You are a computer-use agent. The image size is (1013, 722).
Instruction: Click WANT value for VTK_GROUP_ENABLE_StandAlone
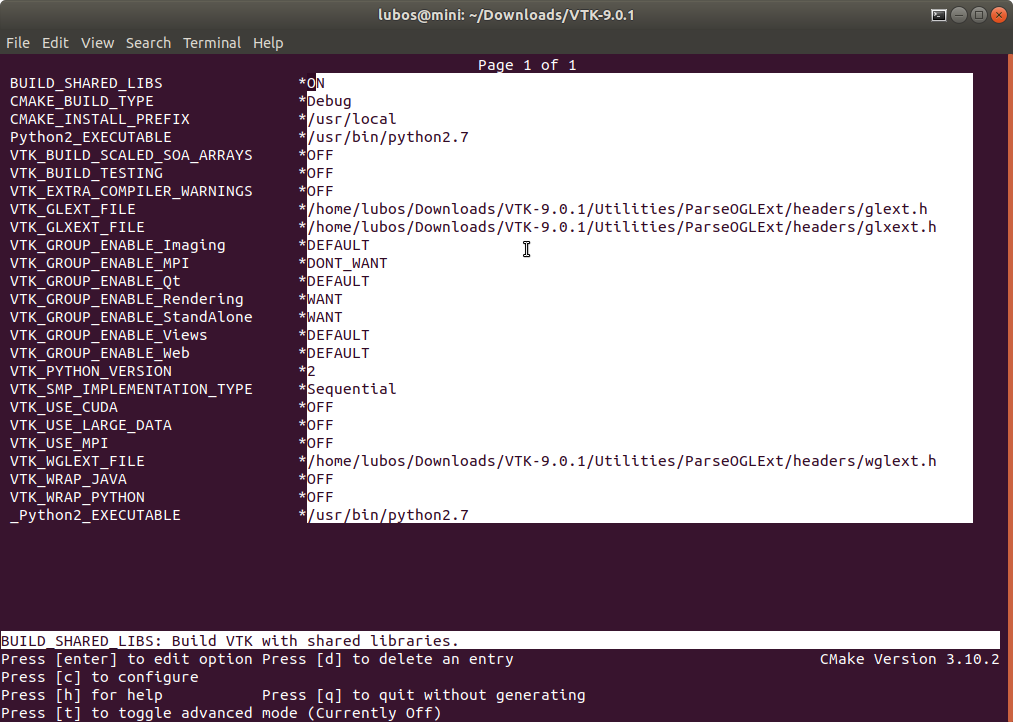coord(325,318)
